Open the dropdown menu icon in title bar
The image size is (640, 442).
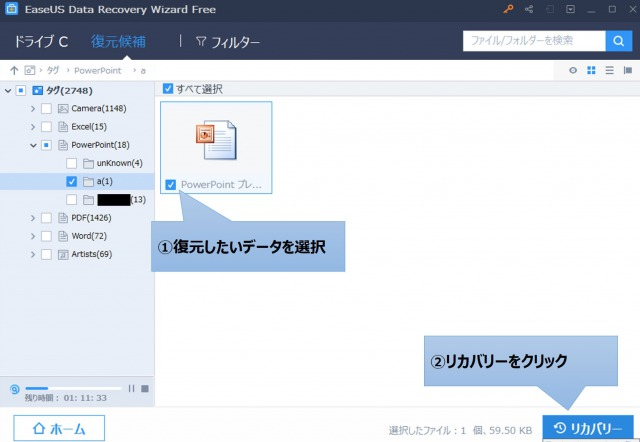[571, 9]
